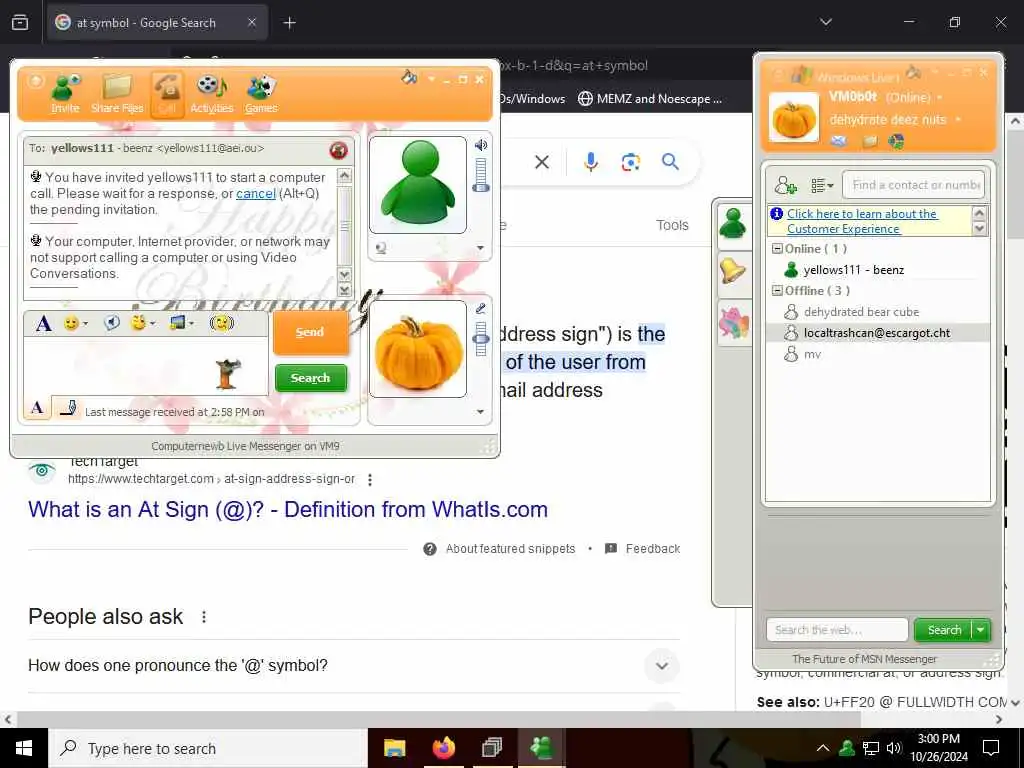Select the text input mode A tab
The height and width of the screenshot is (768, 1024).
(x=37, y=408)
